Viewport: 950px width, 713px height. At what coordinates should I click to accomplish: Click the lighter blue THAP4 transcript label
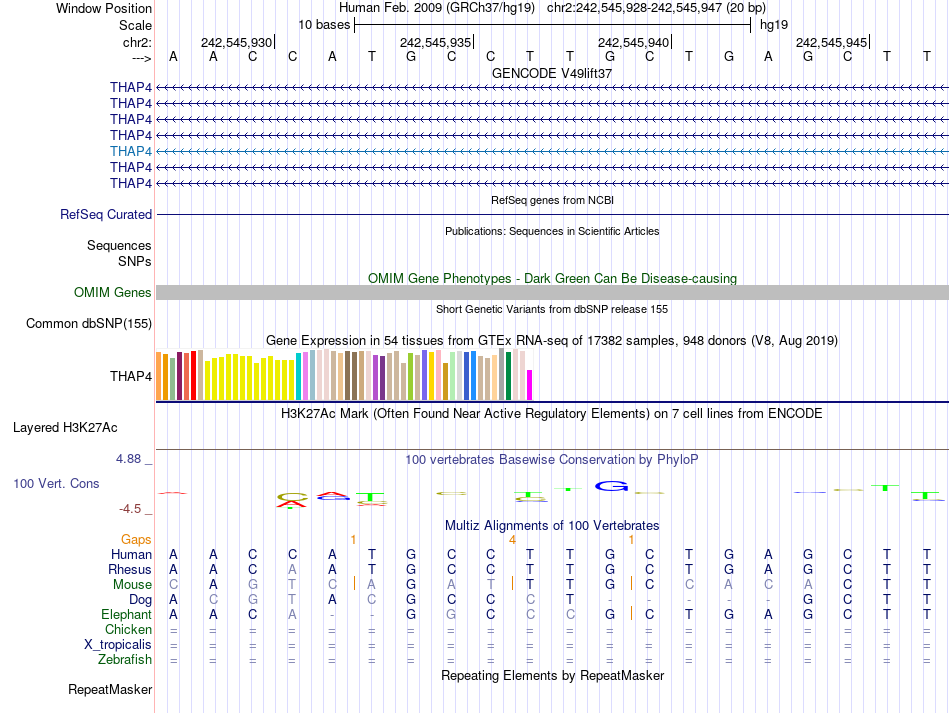[131, 151]
